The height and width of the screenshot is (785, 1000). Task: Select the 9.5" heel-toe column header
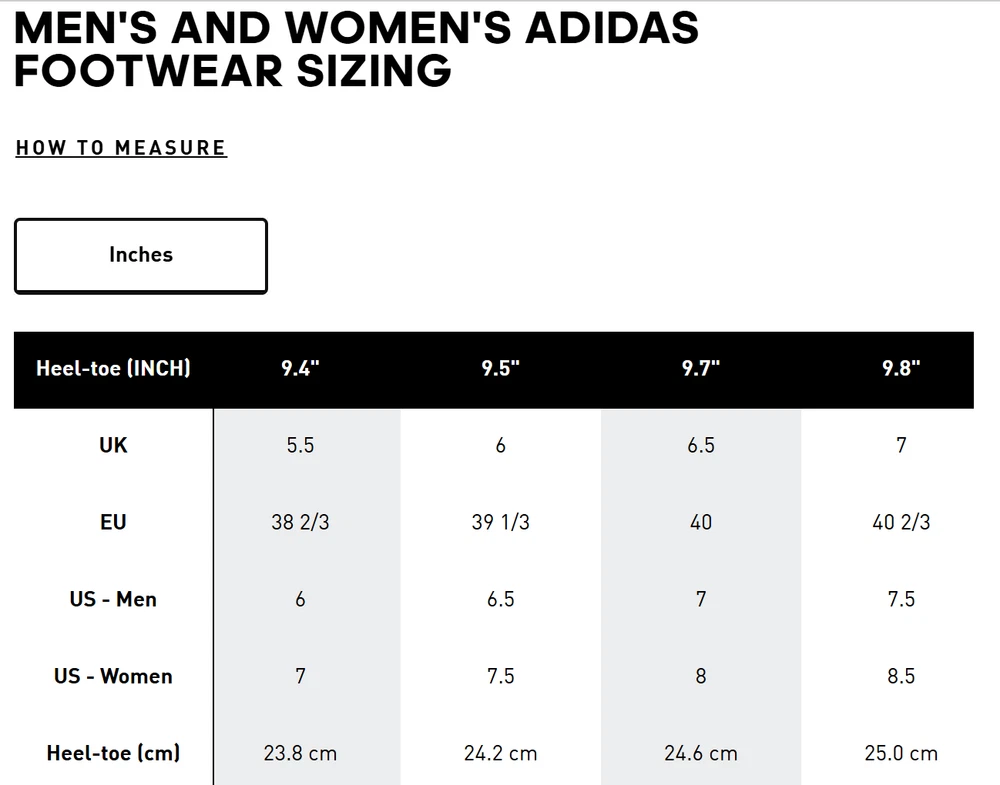[500, 368]
